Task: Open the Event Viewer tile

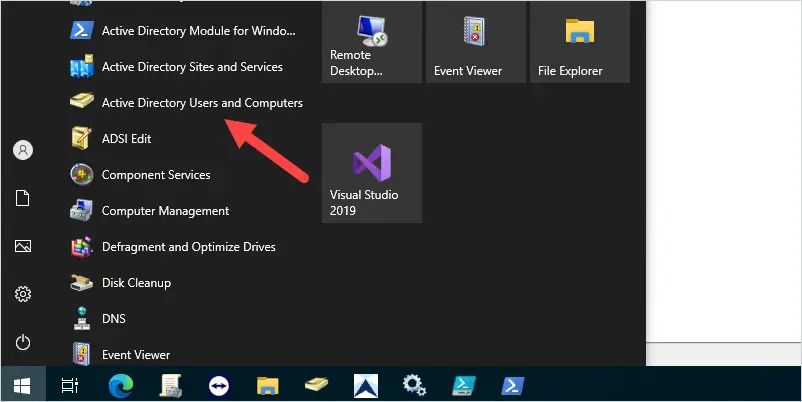Action: pyautogui.click(x=476, y=42)
